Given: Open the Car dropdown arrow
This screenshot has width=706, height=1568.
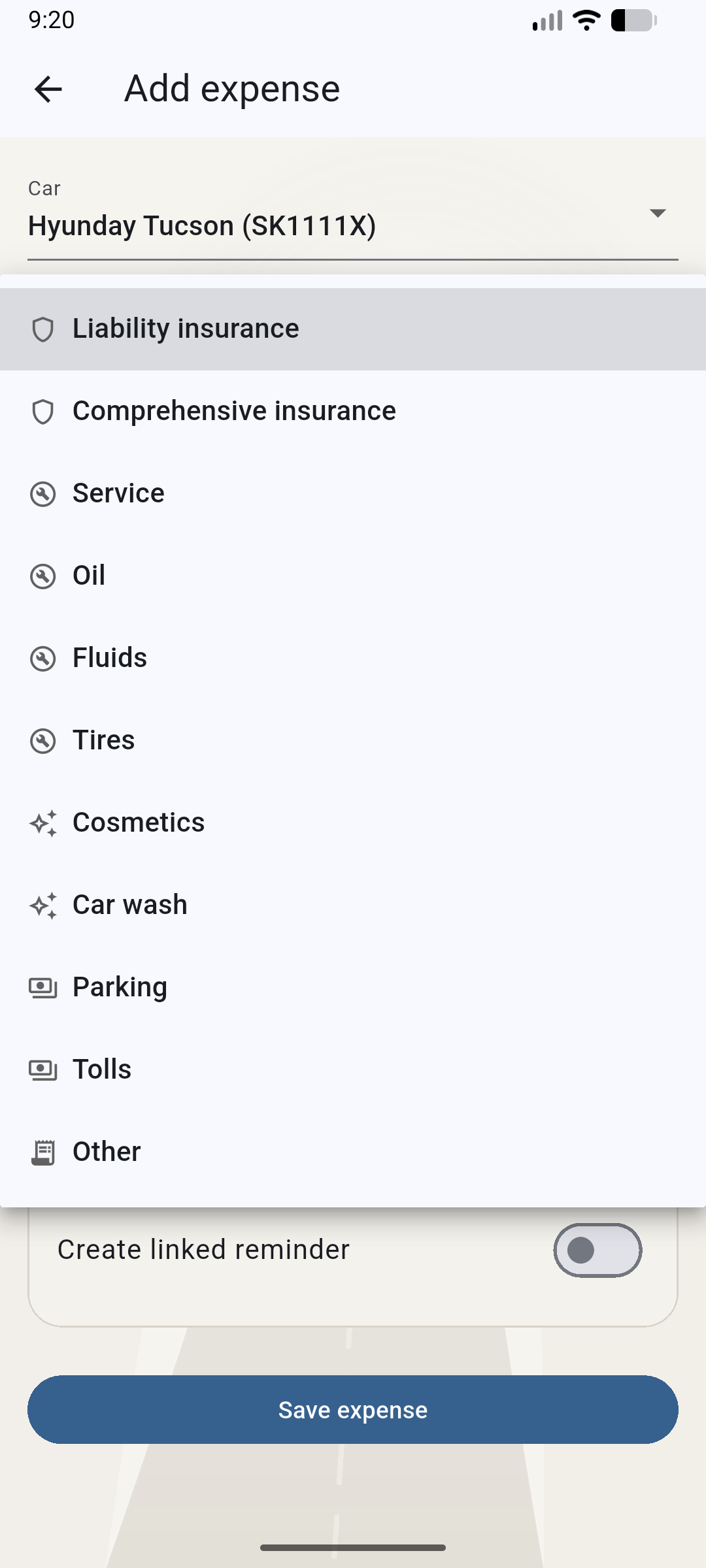Looking at the screenshot, I should click(x=657, y=213).
